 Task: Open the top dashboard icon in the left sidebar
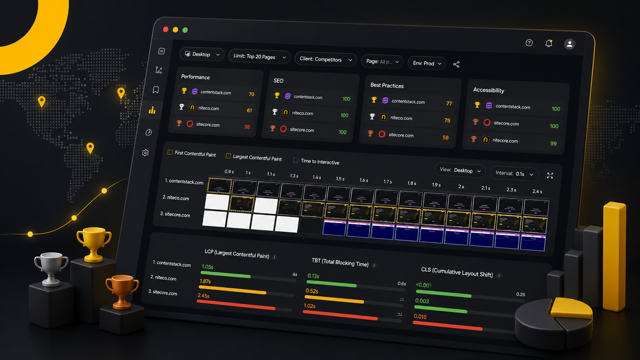tap(162, 51)
